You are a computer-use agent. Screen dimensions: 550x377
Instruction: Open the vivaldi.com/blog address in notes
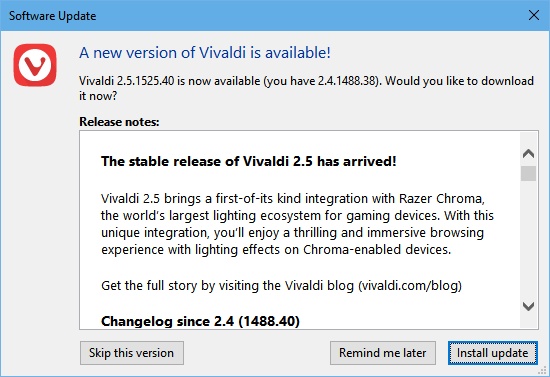(410, 285)
